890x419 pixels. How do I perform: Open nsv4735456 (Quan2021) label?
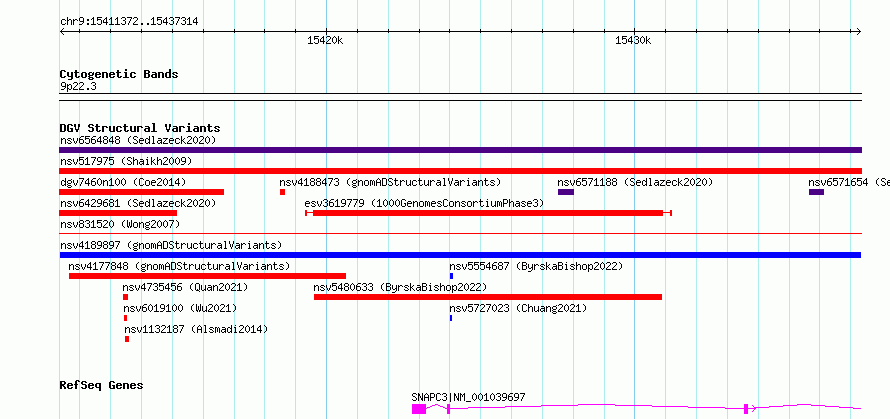[185, 287]
